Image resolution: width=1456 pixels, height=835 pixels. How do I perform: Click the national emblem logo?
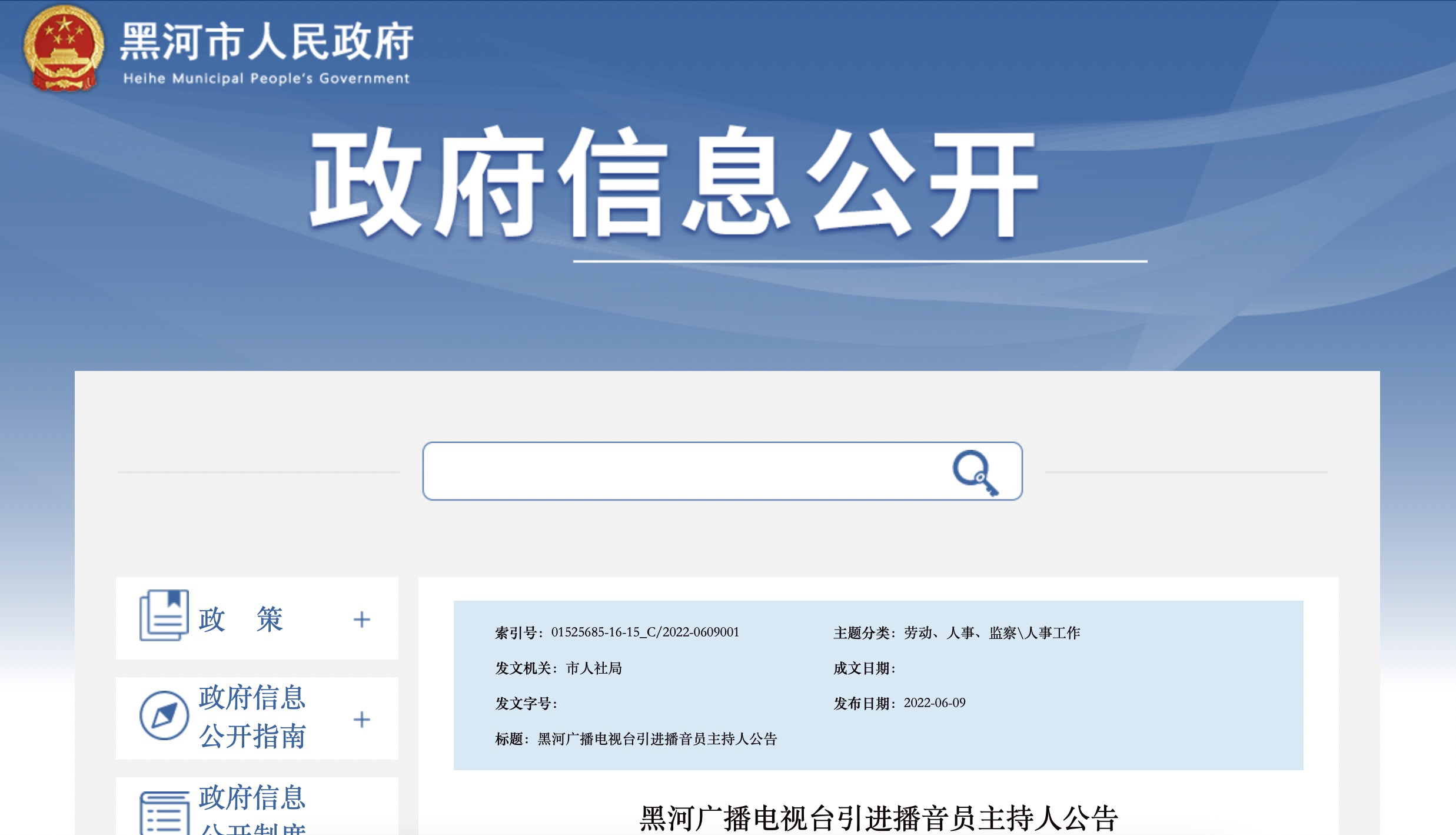point(64,48)
